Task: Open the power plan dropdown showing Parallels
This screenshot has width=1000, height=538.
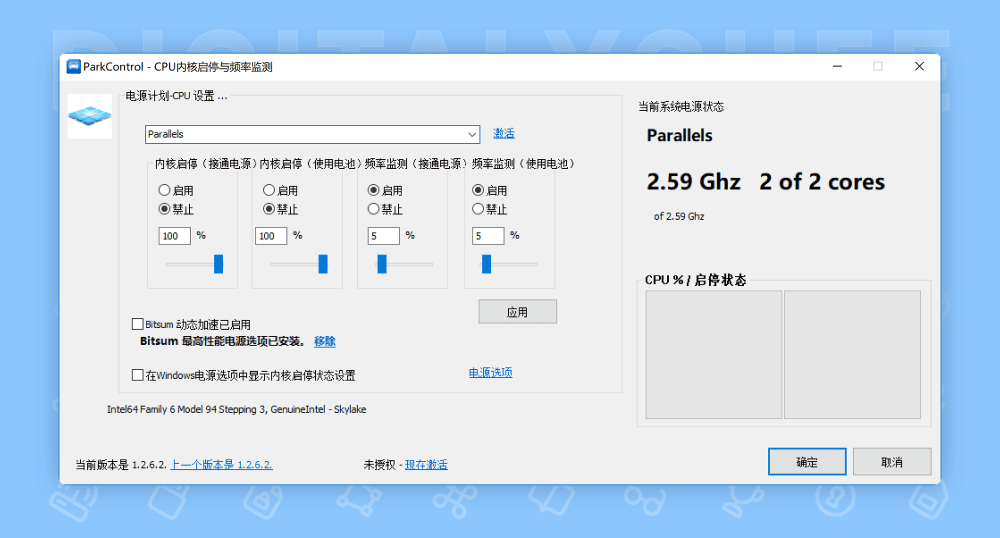Action: point(312,134)
